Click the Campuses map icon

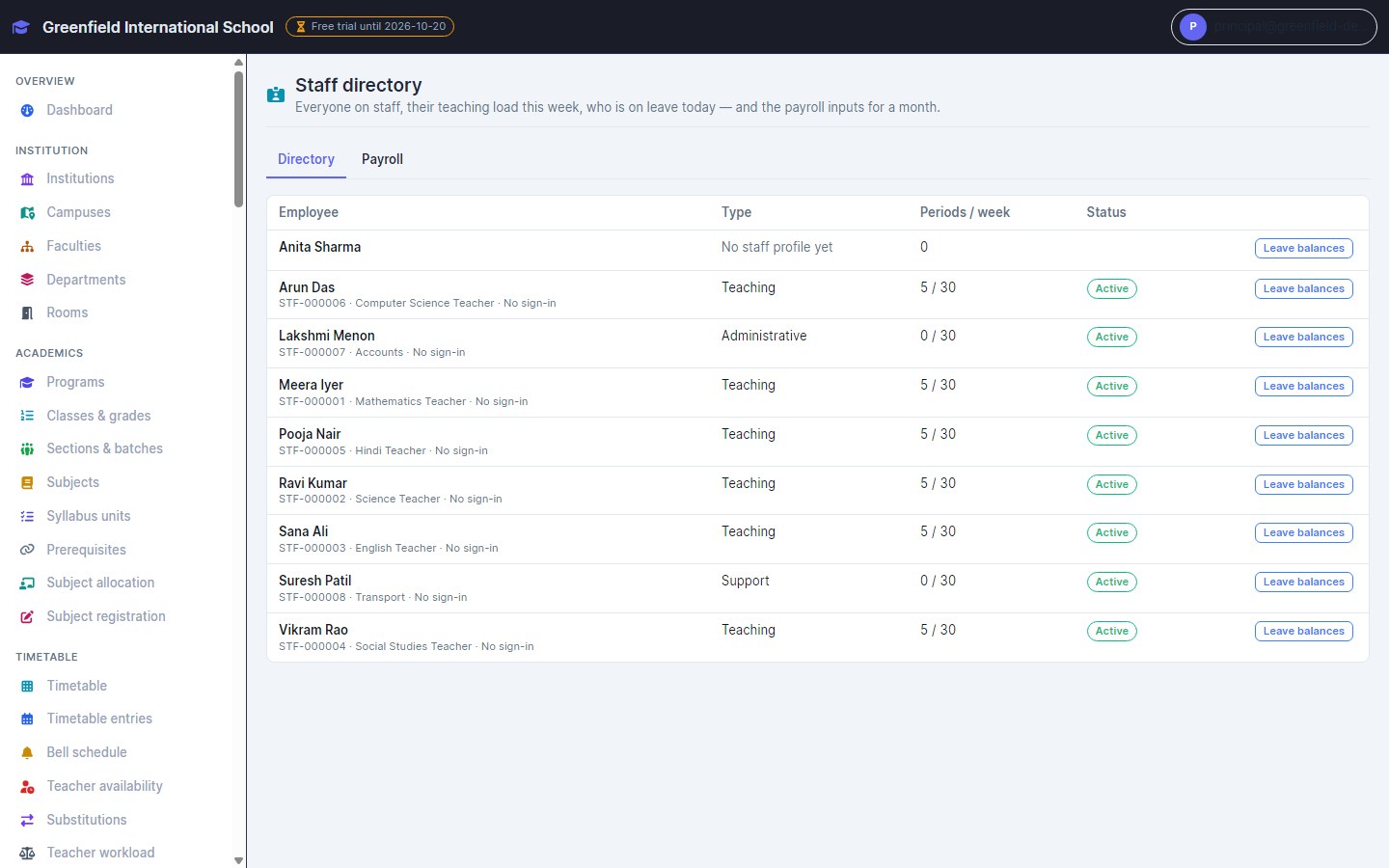27,213
